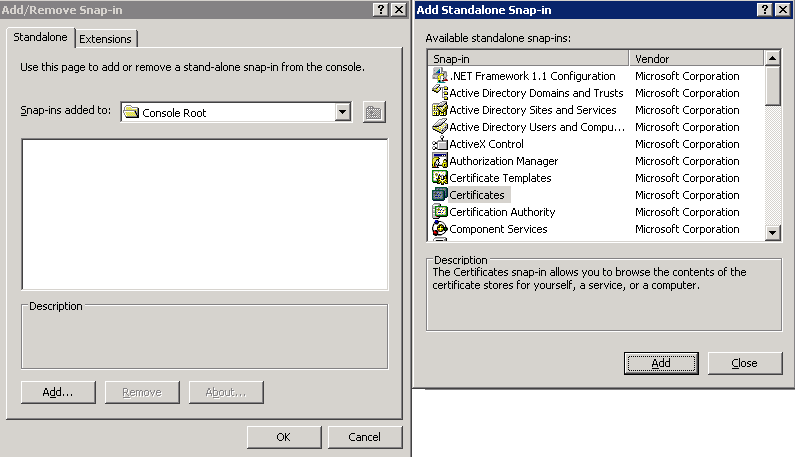
Task: Select the Certificates entry in the list
Action: [x=477, y=195]
